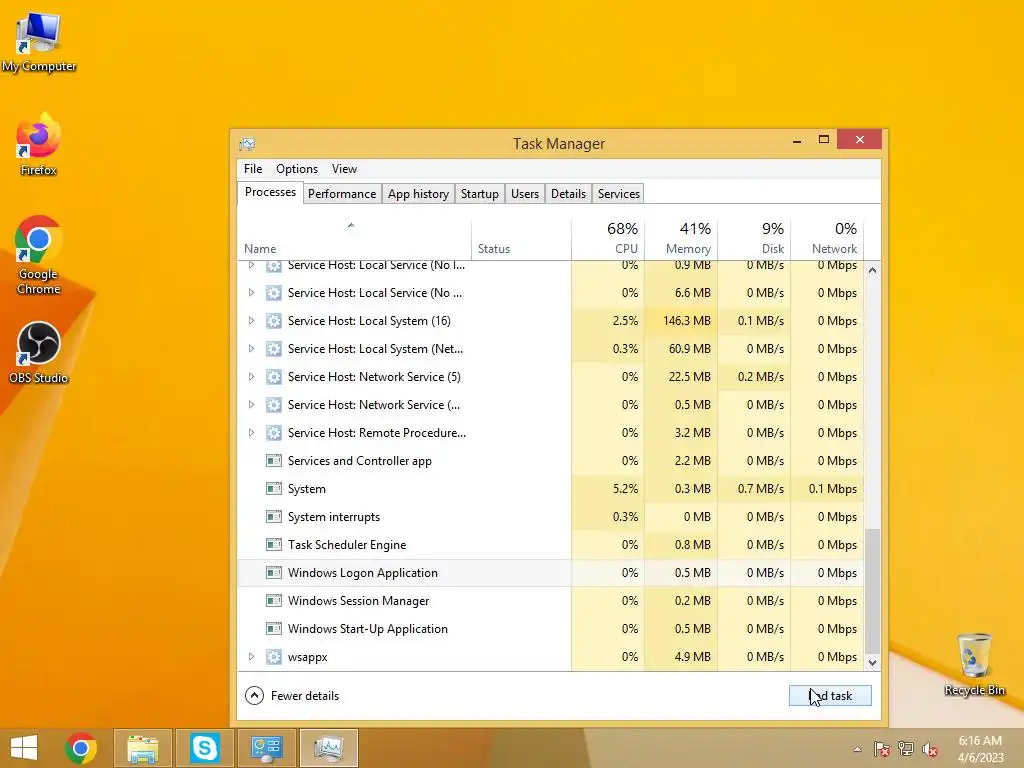Click the Windows Logon Application icon
This screenshot has height=768, width=1024.
pos(274,573)
